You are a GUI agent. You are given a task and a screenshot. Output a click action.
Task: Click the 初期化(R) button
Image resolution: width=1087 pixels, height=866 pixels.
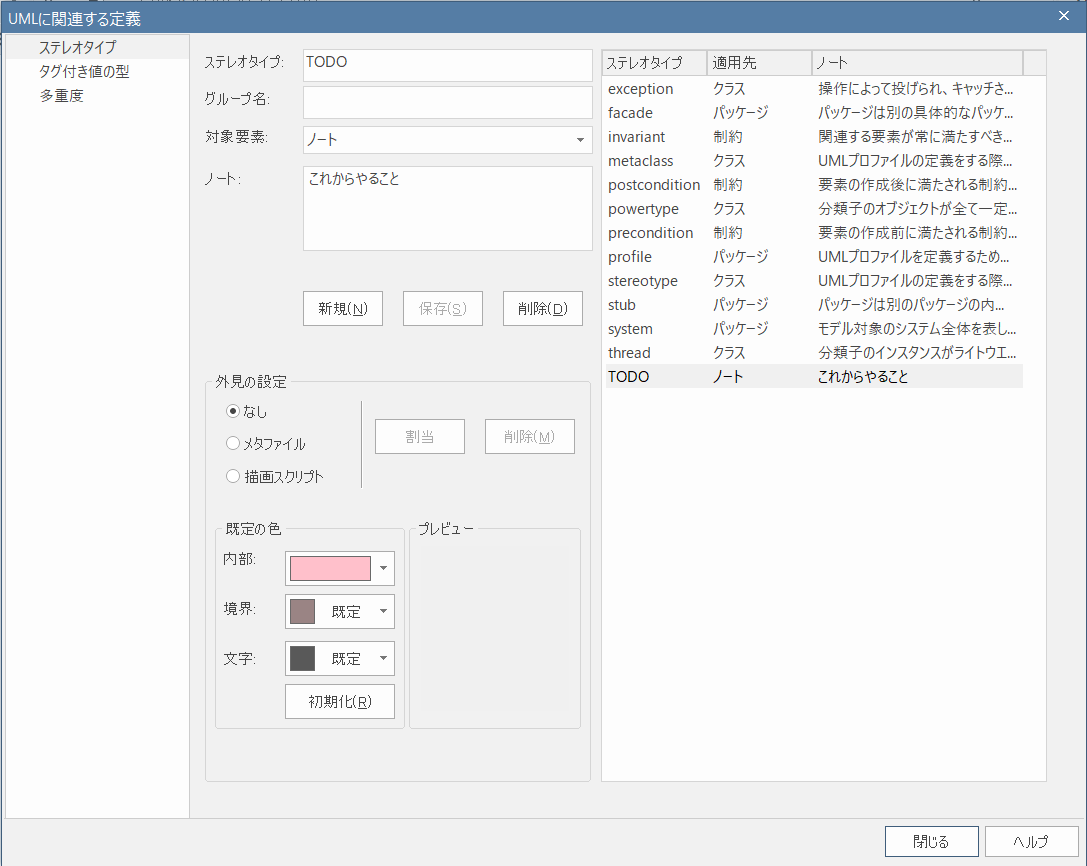(x=340, y=702)
